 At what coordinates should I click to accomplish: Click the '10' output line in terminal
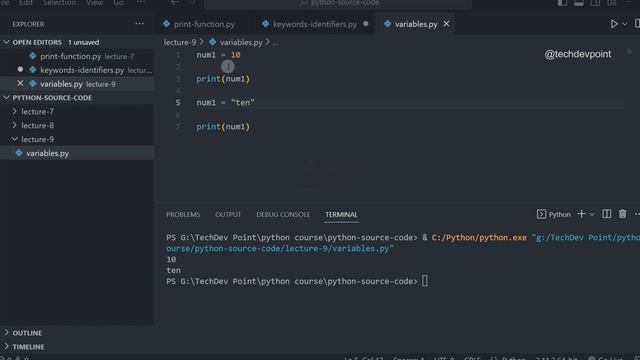pyautogui.click(x=171, y=259)
